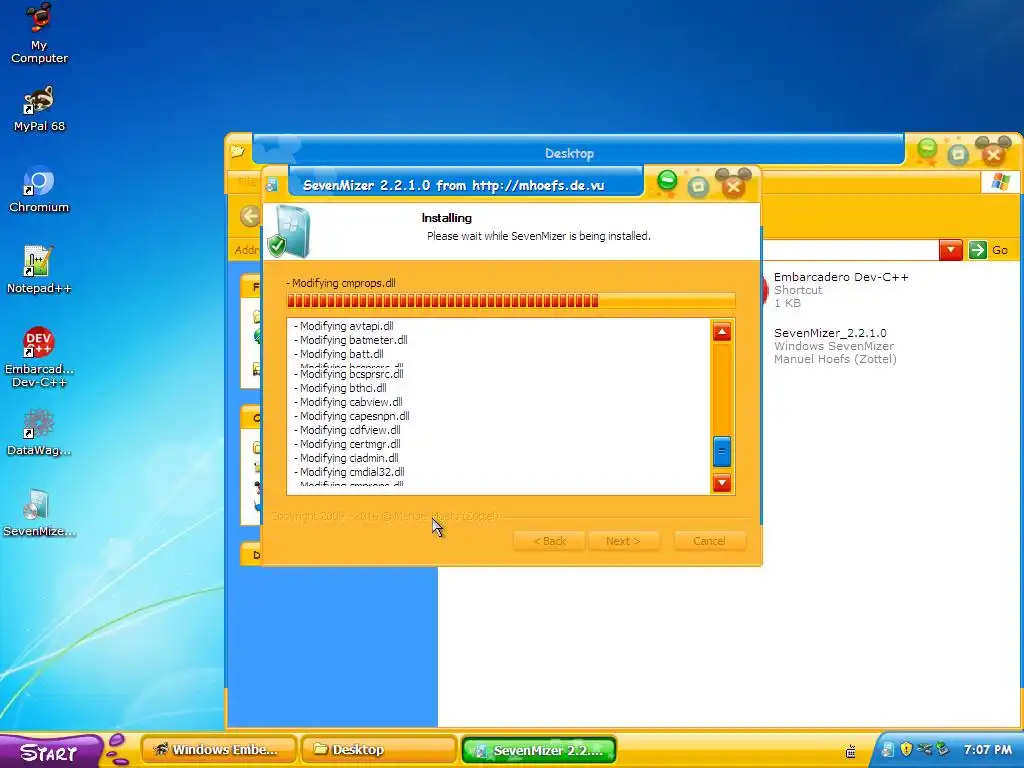Click the Back arrow in Desktop window
The width and height of the screenshot is (1024, 768).
pyautogui.click(x=250, y=216)
